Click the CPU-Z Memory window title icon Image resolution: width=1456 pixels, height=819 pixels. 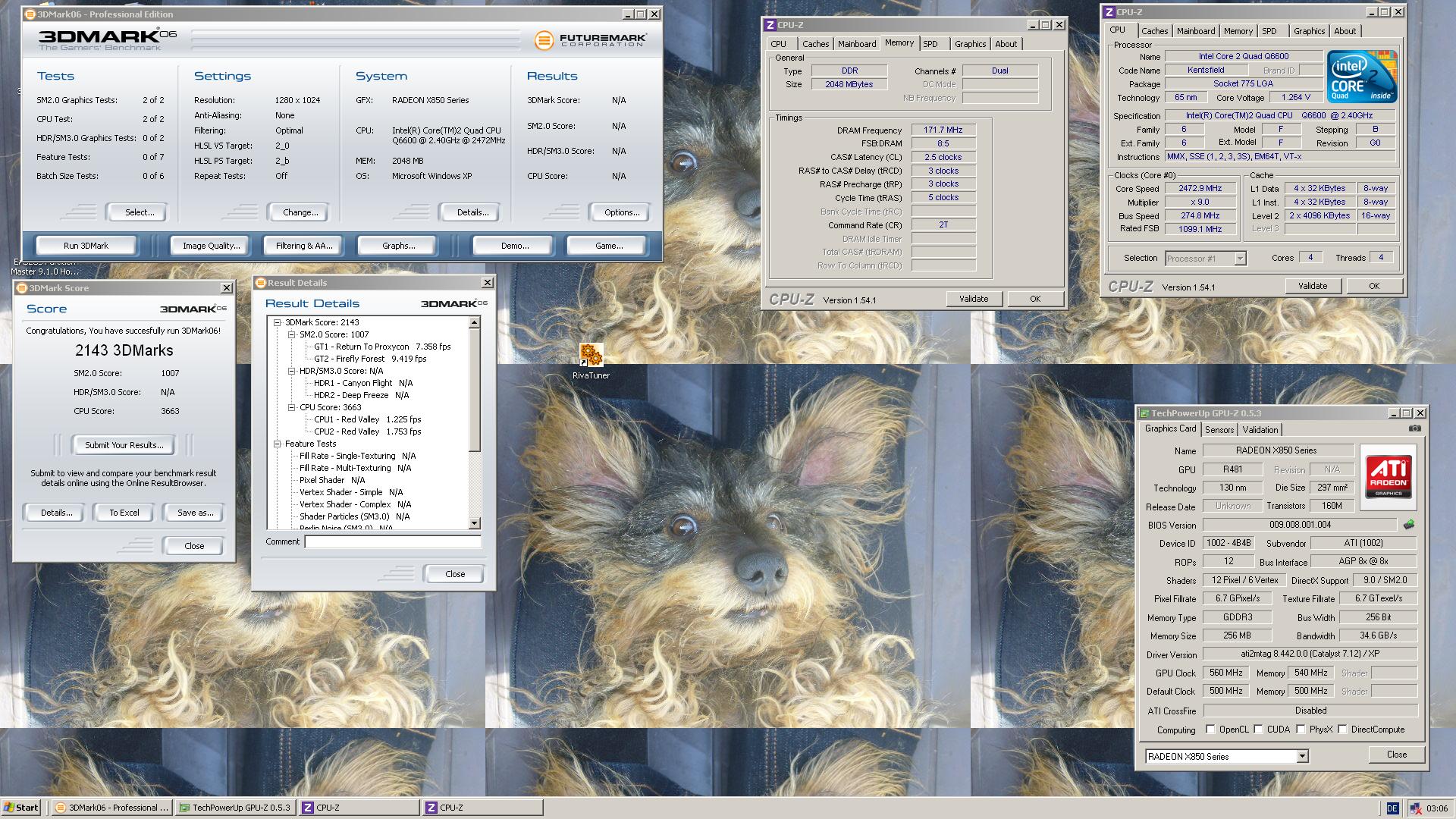coord(770,25)
